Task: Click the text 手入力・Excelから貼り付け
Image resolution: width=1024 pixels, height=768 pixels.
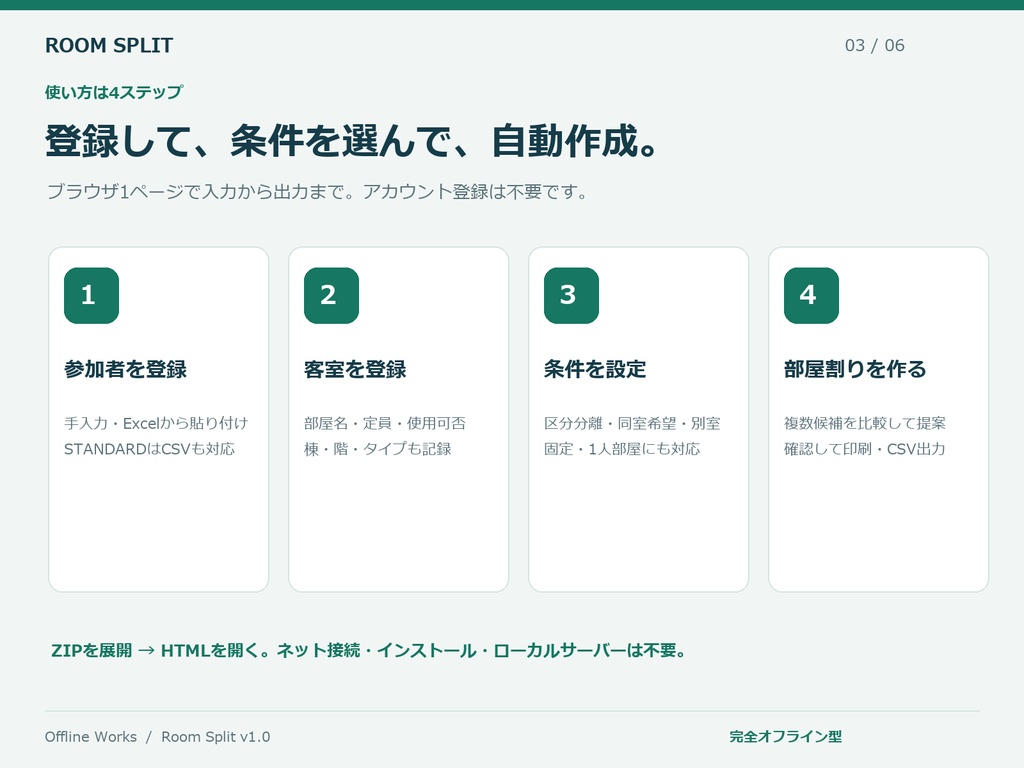Action: [156, 423]
